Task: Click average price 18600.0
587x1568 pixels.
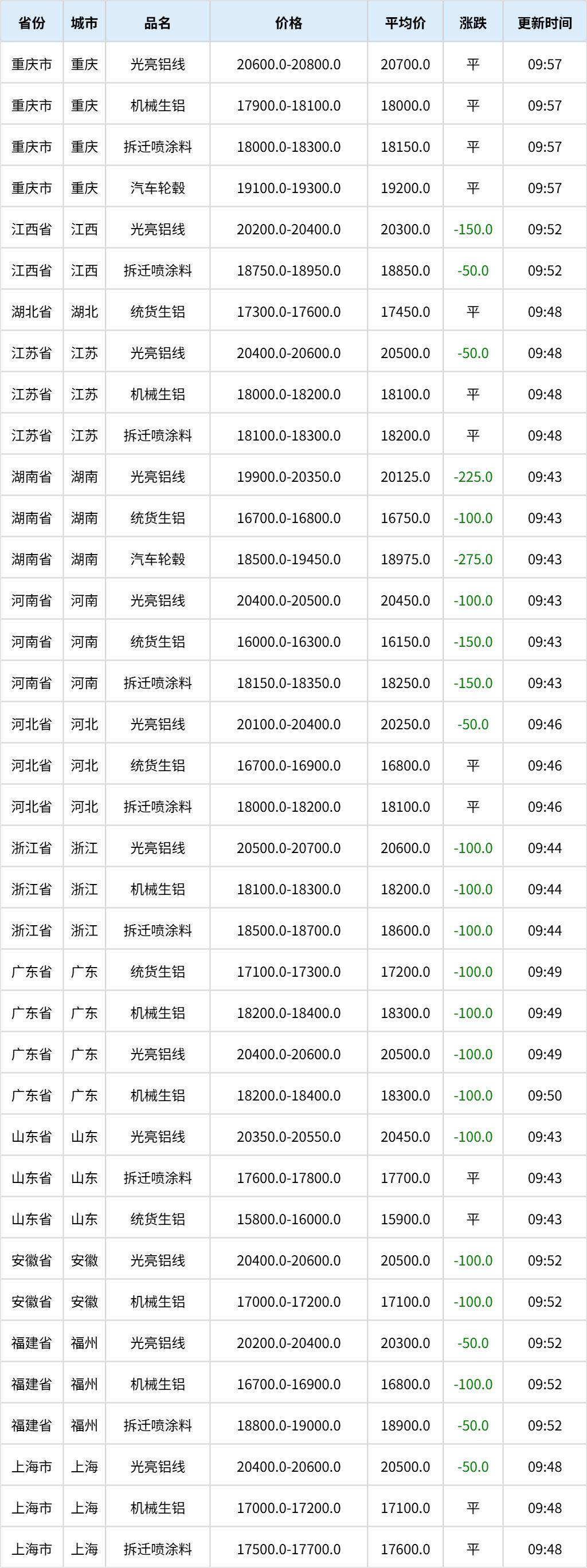Action: click(405, 931)
